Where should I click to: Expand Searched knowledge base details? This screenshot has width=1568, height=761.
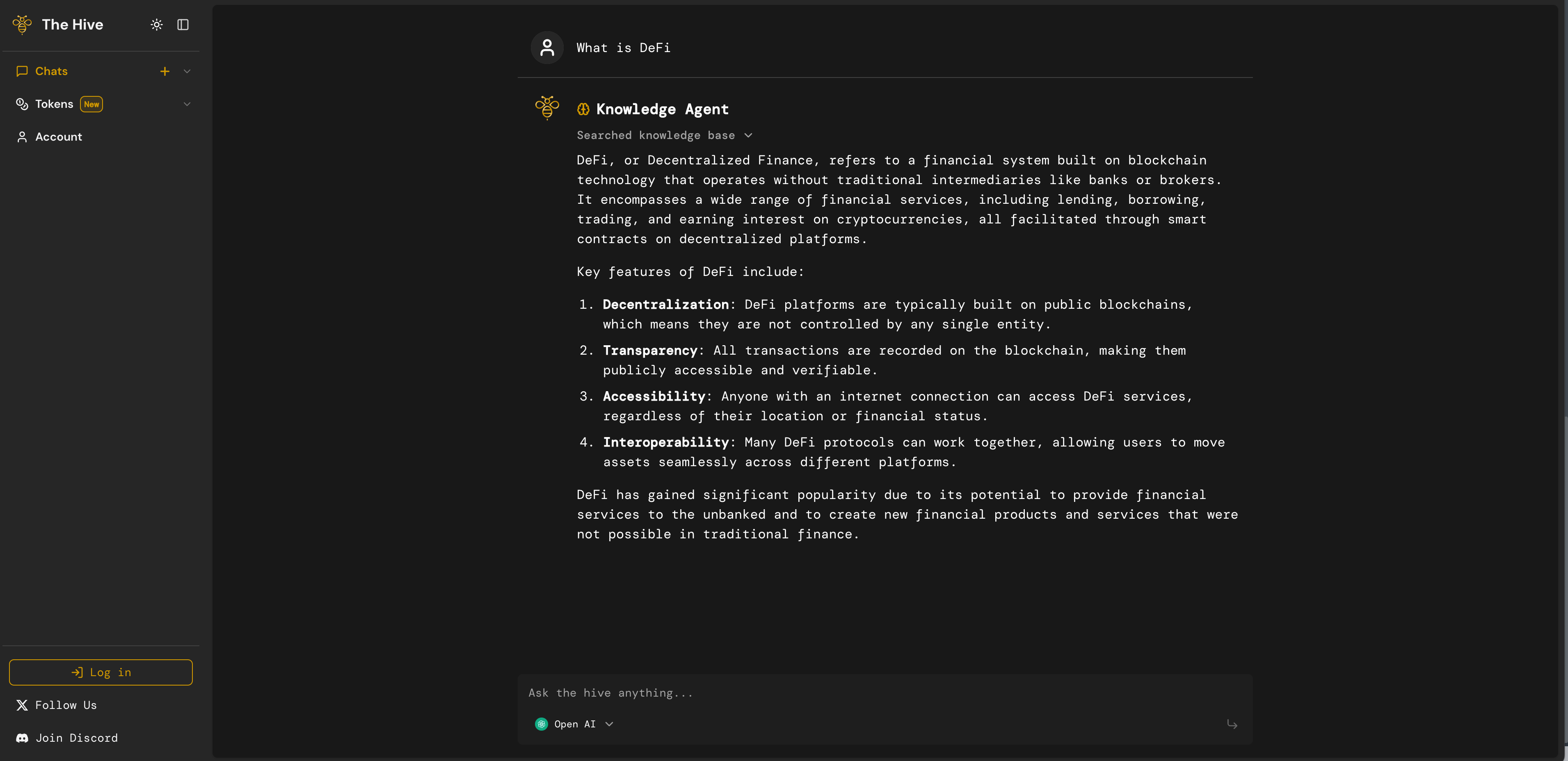(664, 135)
